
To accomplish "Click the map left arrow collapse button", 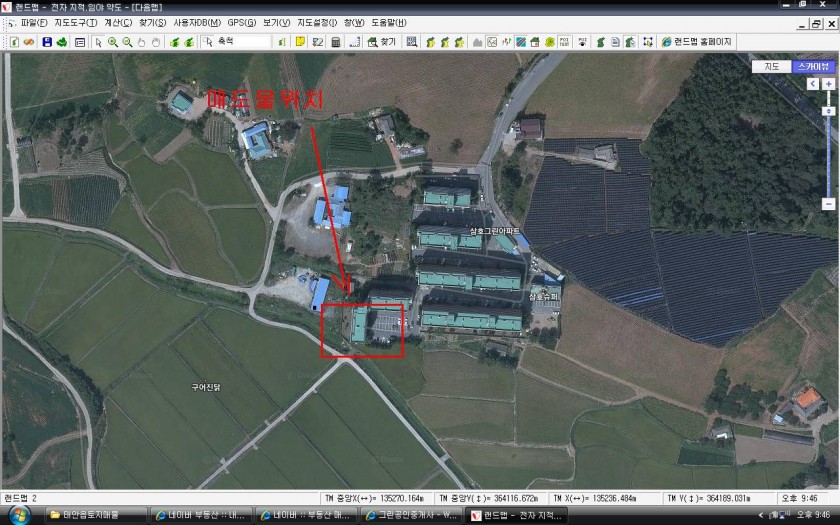I will (813, 84).
